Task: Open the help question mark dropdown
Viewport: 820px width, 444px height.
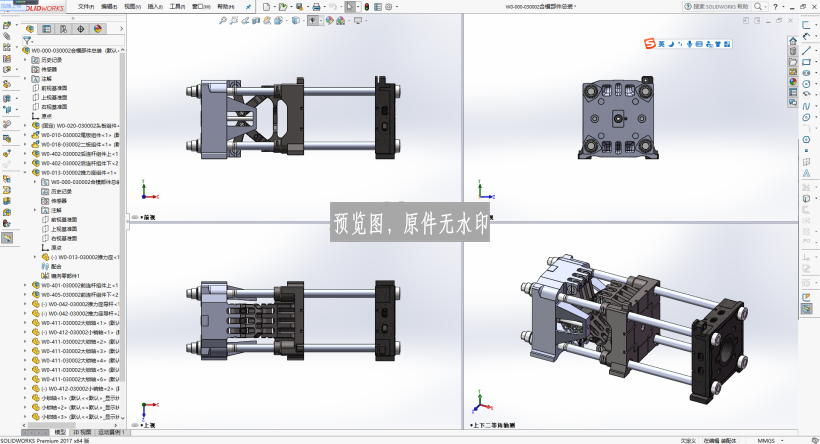Action: tap(782, 7)
